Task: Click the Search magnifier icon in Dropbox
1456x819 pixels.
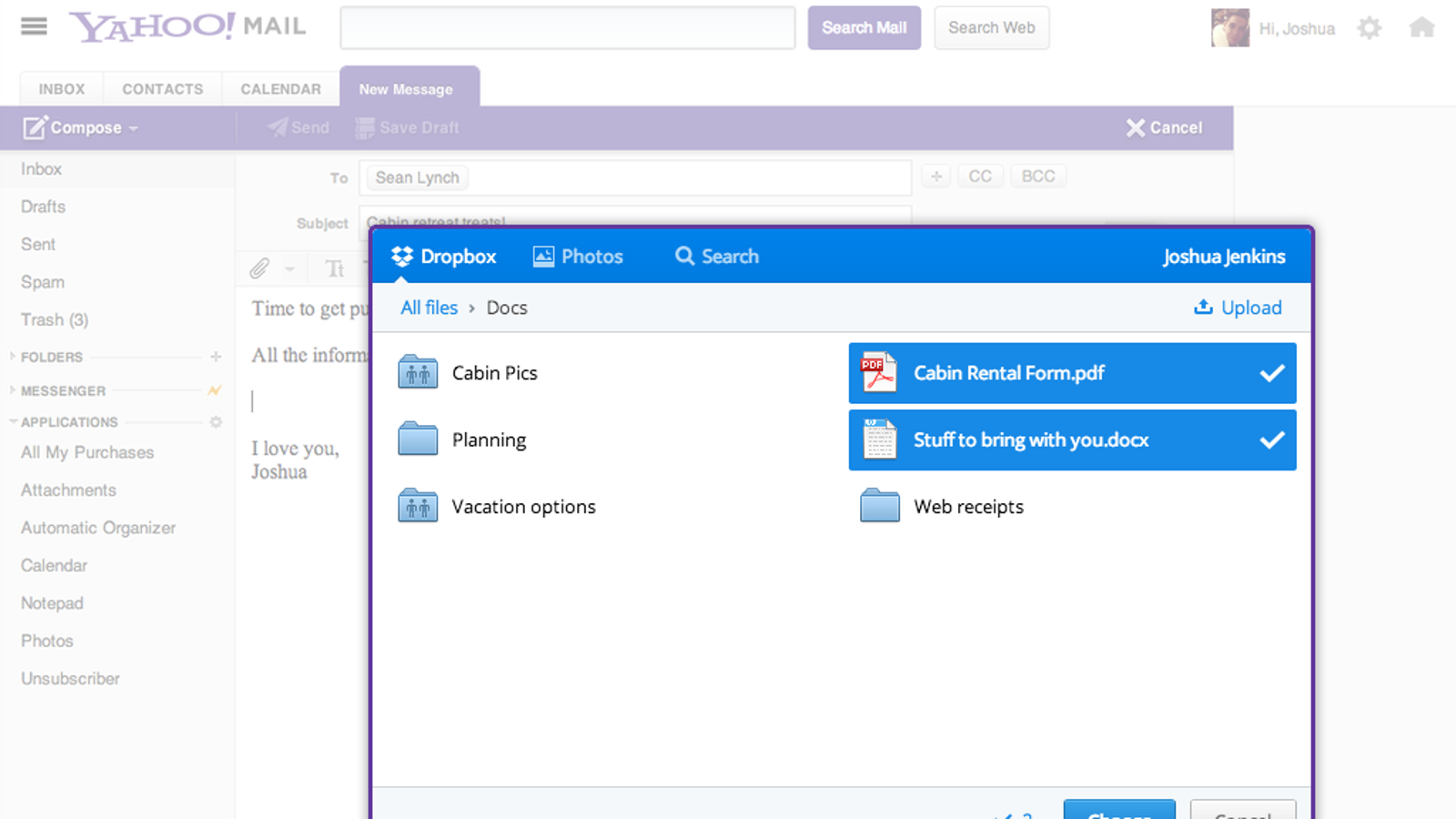Action: 684,257
